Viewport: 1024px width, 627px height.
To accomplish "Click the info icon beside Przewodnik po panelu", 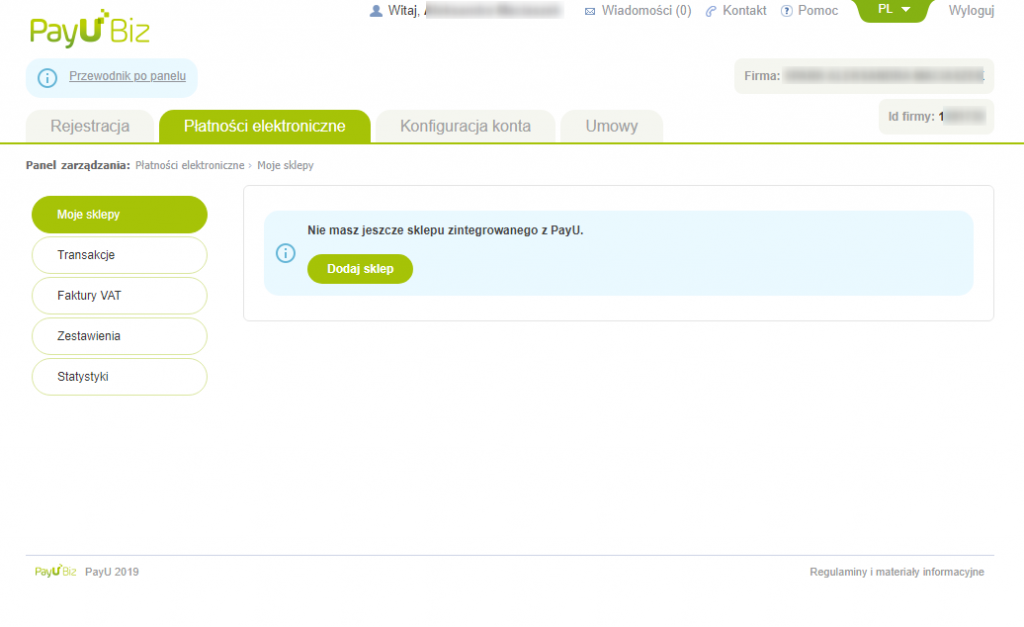I will coord(47,78).
